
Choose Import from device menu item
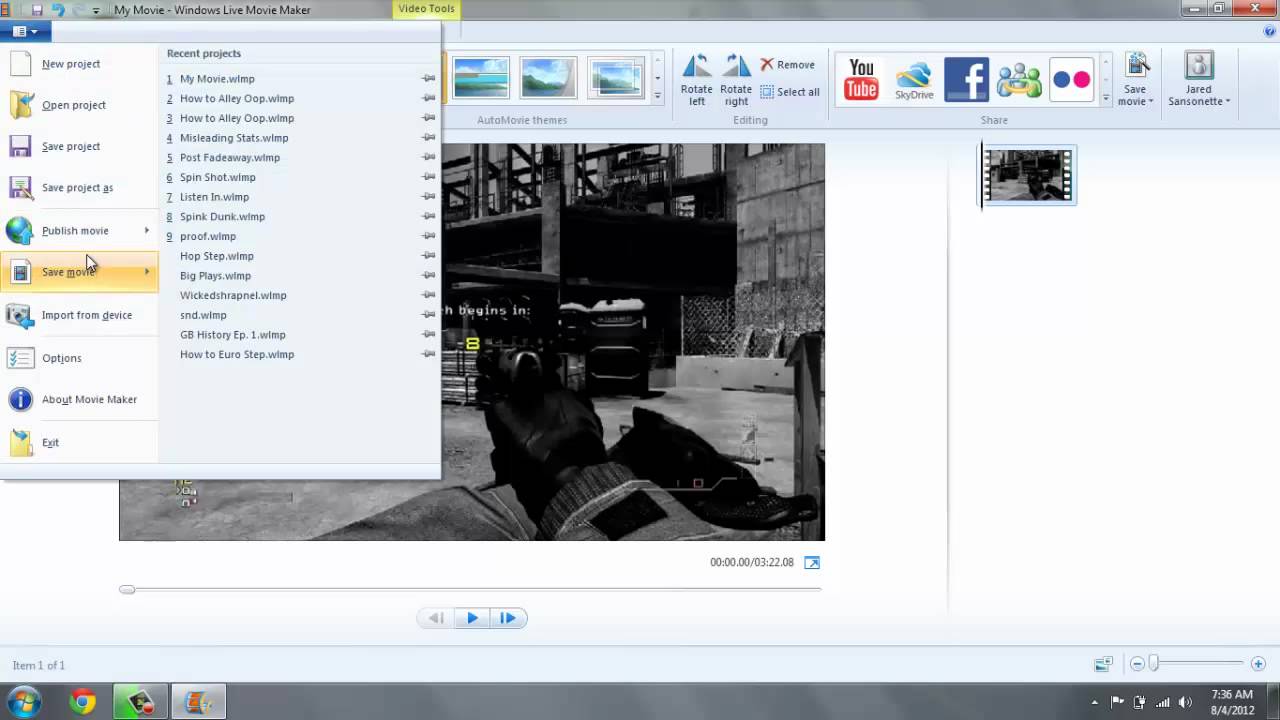click(x=86, y=315)
